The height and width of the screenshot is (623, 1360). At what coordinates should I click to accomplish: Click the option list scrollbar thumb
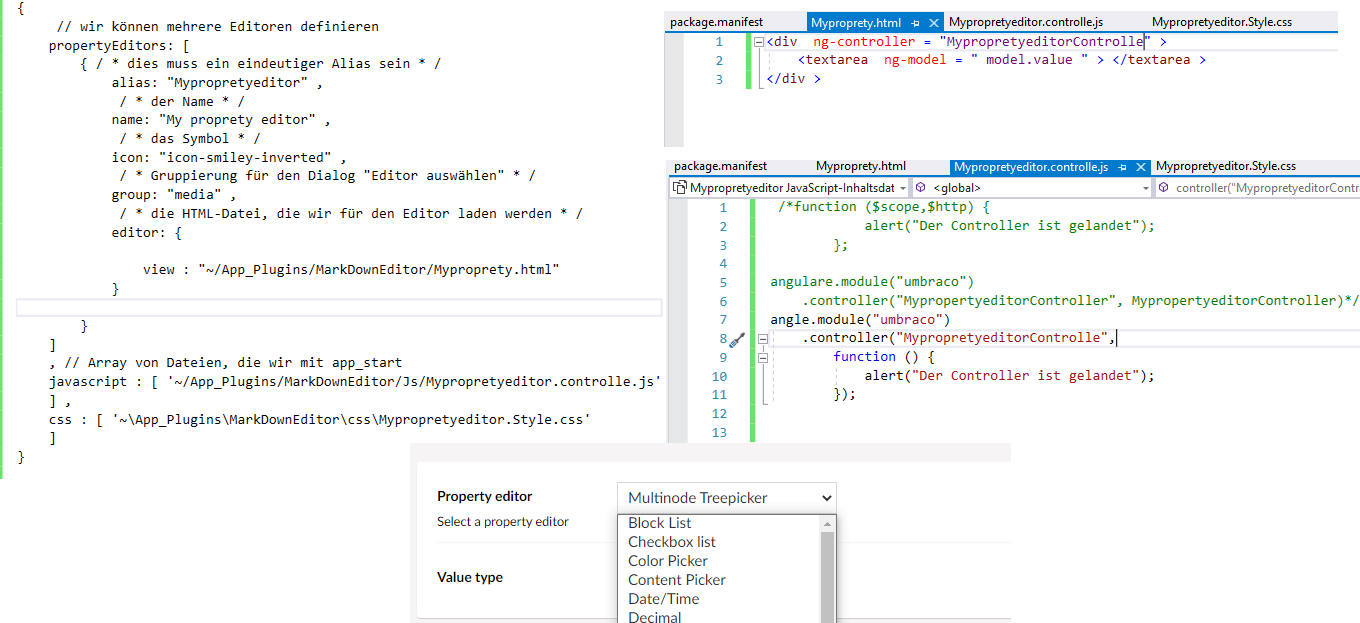[827, 577]
